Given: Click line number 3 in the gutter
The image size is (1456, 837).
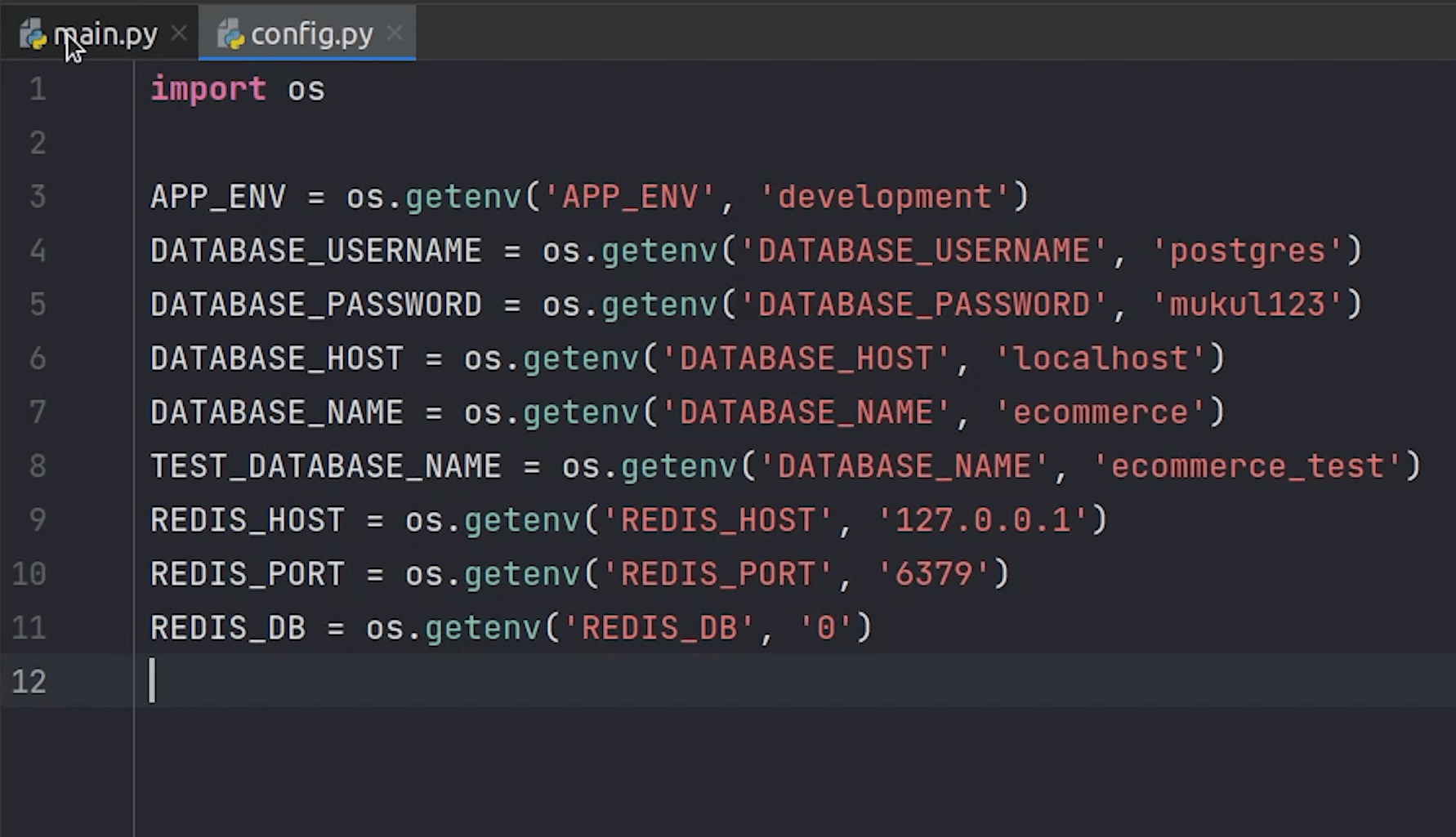Looking at the screenshot, I should pos(38,197).
